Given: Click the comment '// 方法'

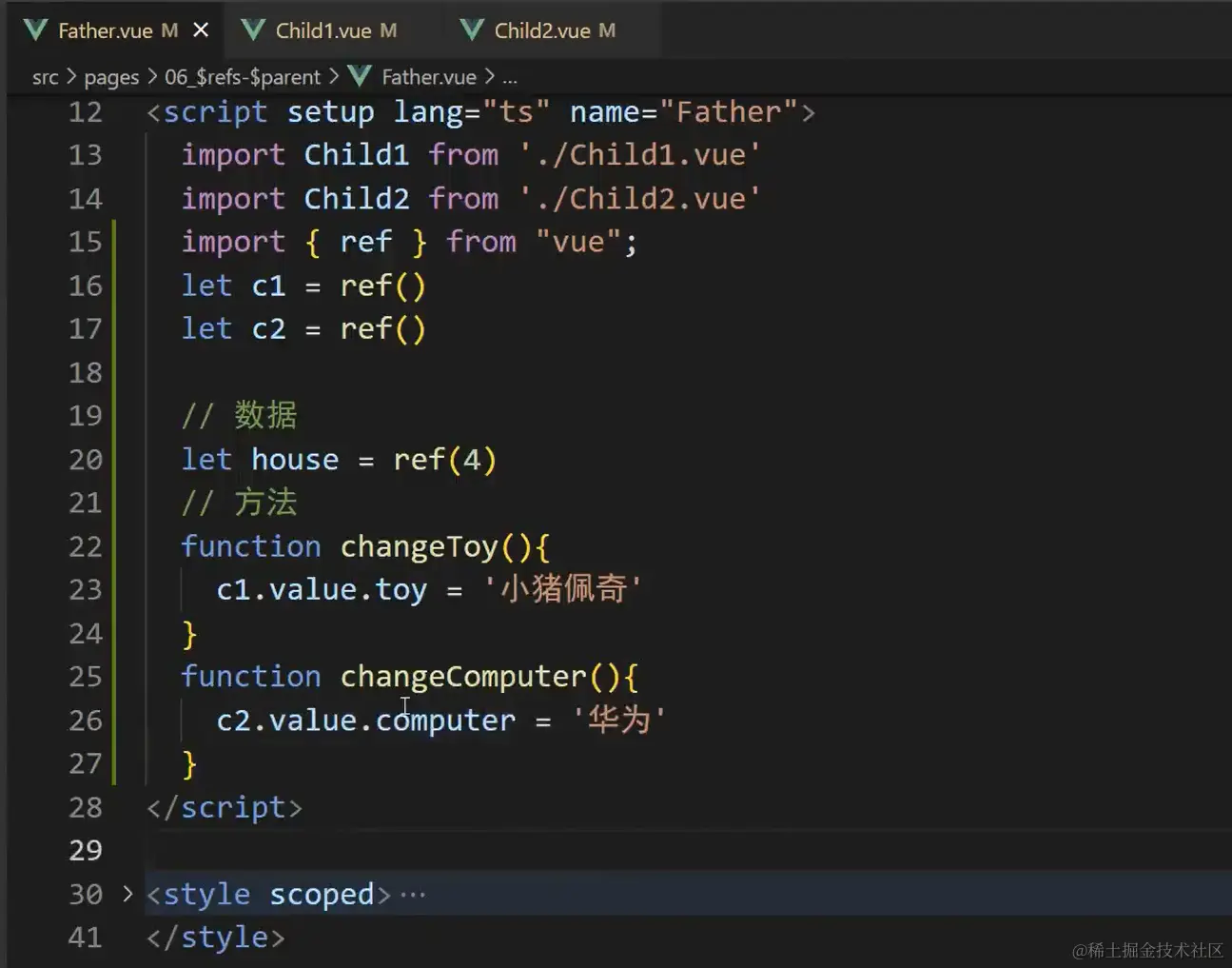Looking at the screenshot, I should [239, 503].
